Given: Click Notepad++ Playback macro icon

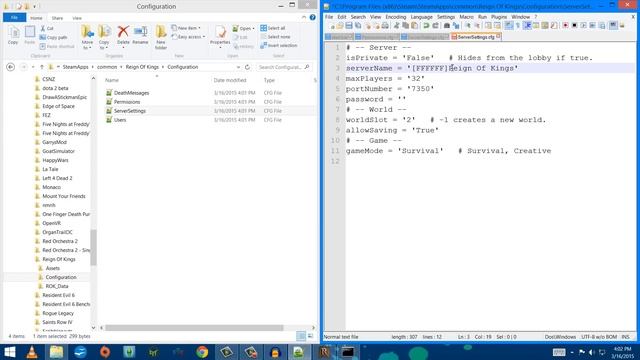Looking at the screenshot, I should pyautogui.click(x=583, y=26).
